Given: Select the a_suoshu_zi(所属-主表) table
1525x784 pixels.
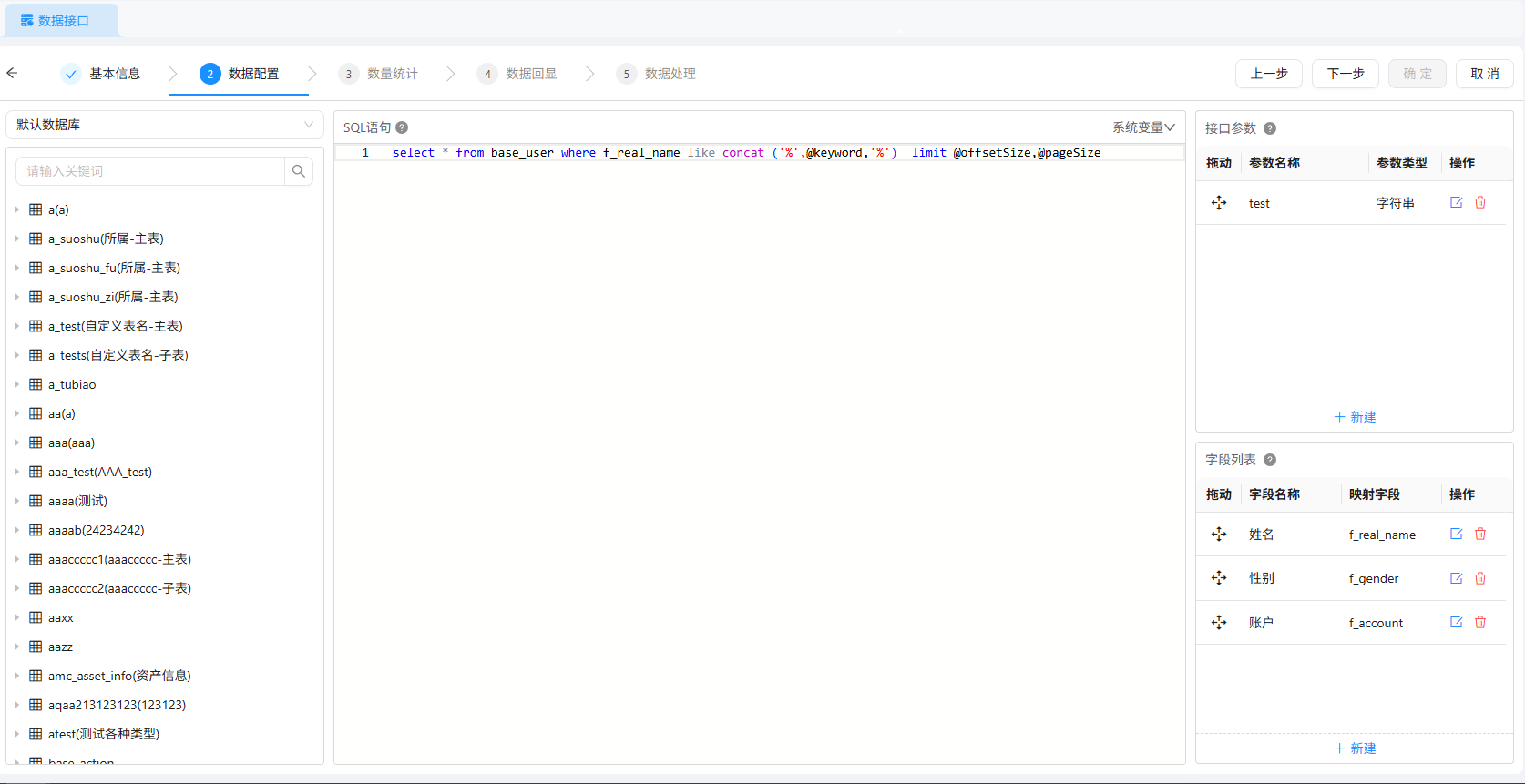Looking at the screenshot, I should click(113, 297).
